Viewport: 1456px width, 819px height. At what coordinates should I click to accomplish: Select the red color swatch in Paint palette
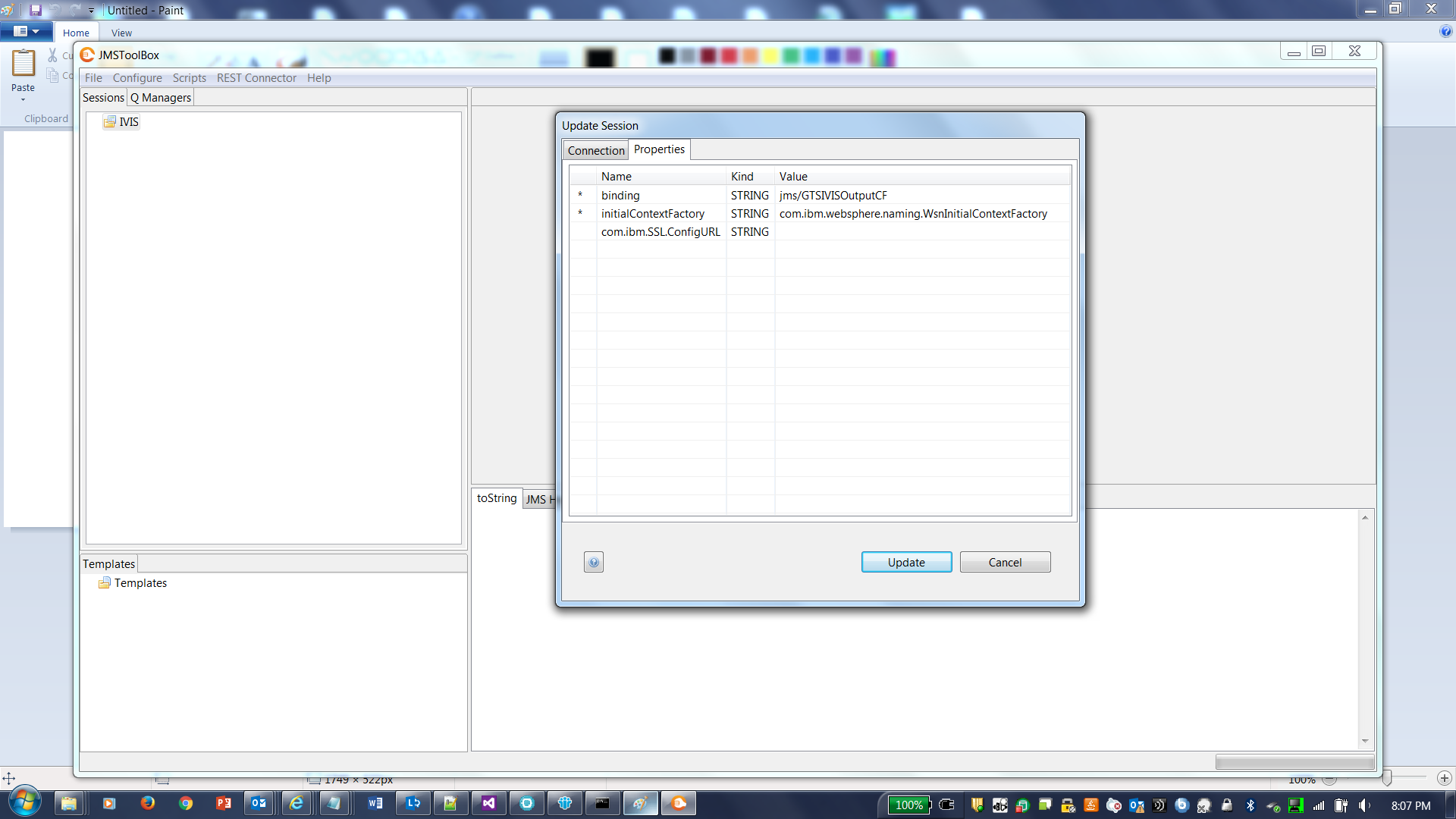point(730,55)
